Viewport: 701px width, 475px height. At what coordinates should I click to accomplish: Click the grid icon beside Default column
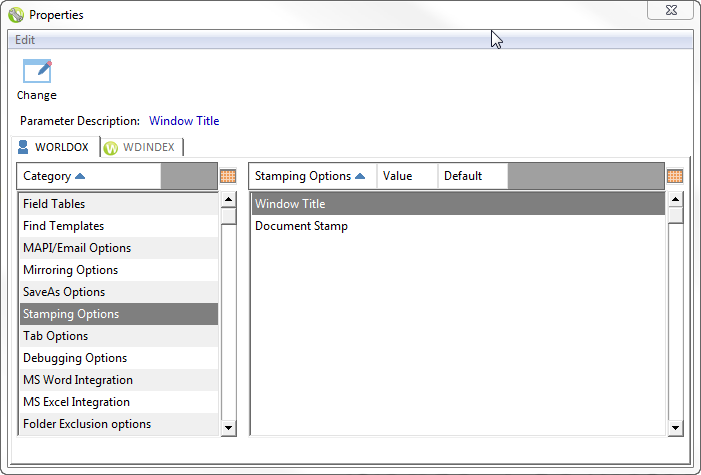tap(675, 176)
